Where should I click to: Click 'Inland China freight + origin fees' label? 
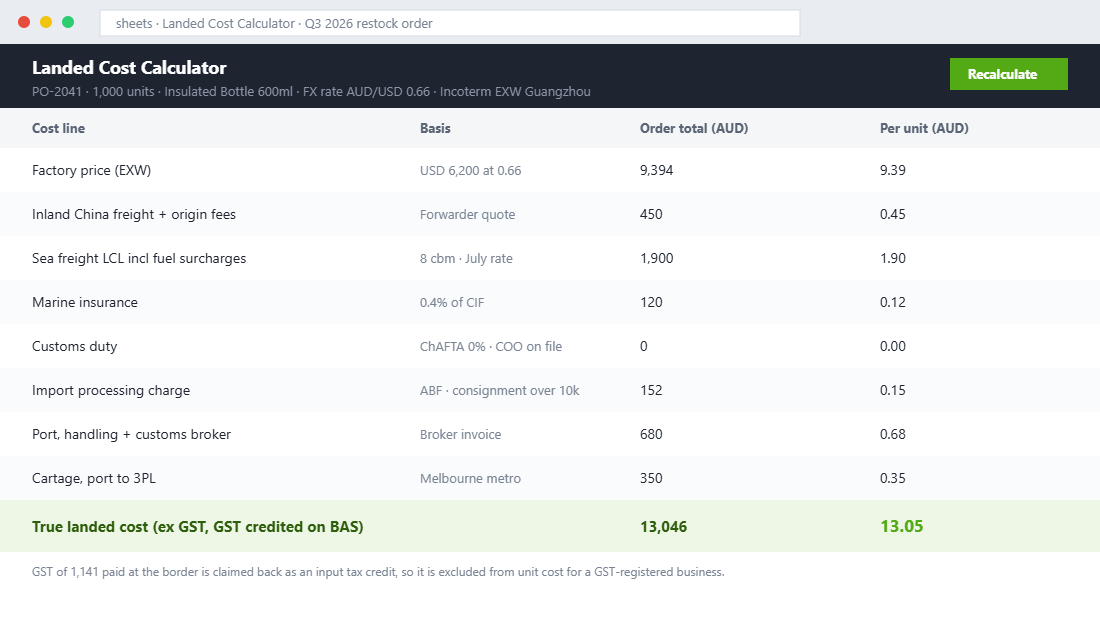(133, 215)
